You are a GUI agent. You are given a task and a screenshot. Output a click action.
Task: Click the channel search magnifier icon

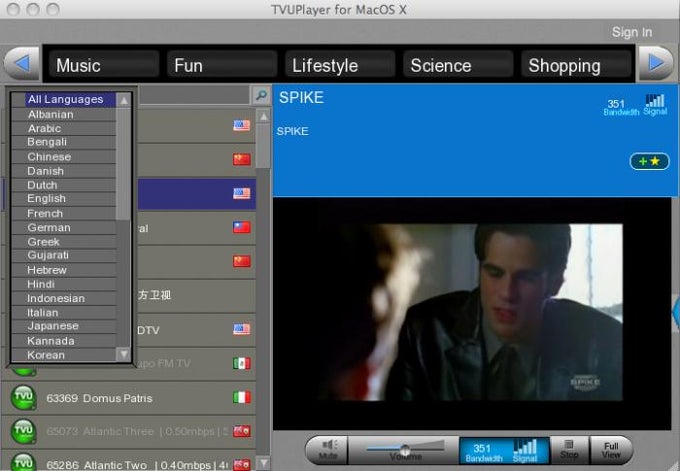pos(261,95)
